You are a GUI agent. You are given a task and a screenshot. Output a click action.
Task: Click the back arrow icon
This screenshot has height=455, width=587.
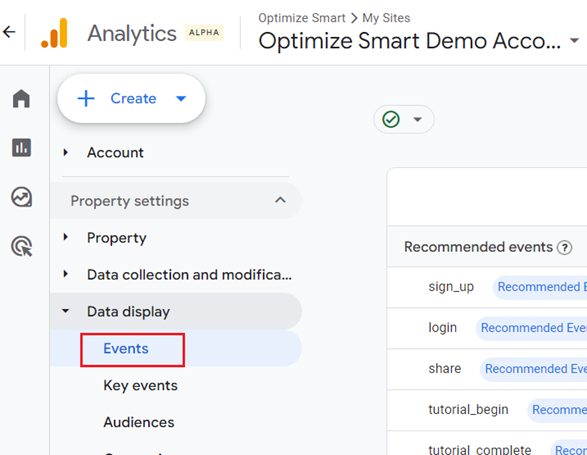coord(9,32)
